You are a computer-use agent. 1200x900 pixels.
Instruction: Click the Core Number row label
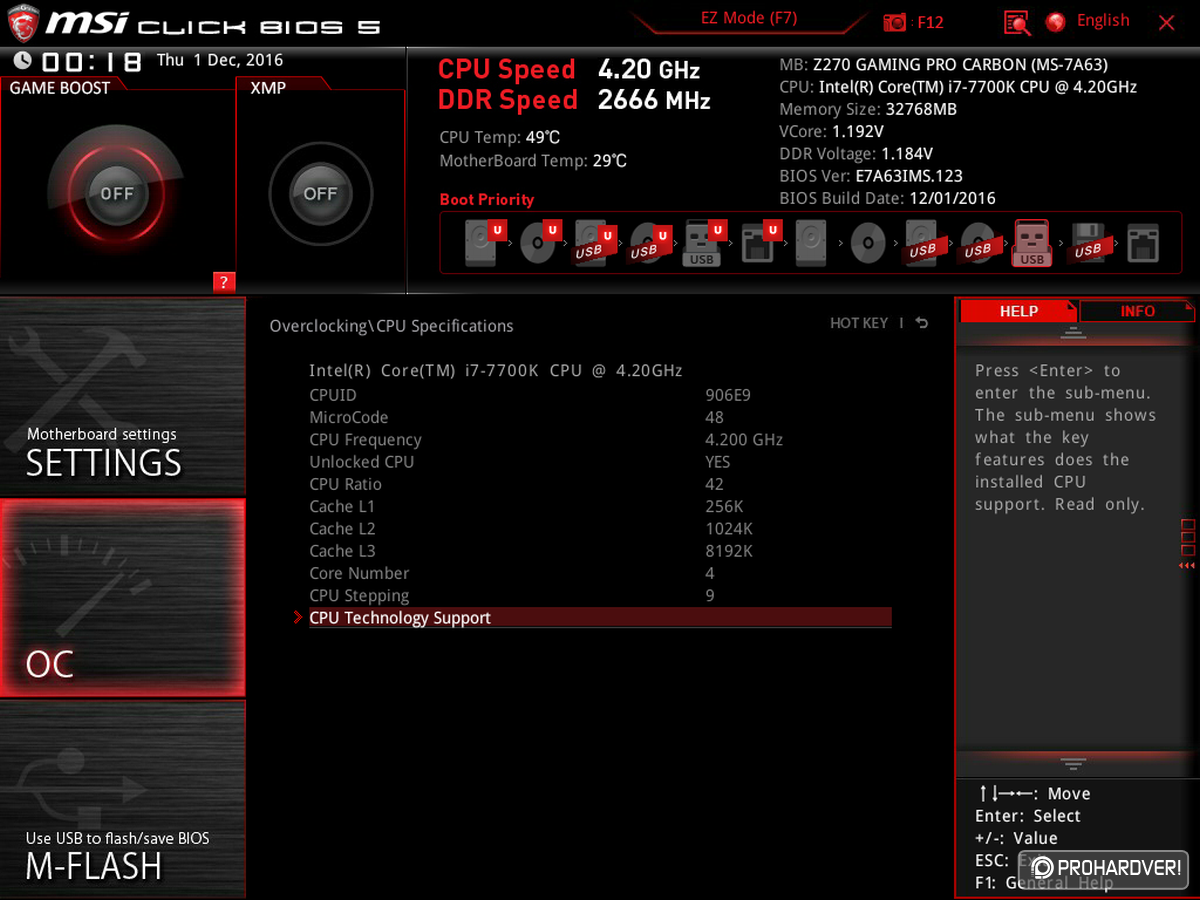(359, 573)
